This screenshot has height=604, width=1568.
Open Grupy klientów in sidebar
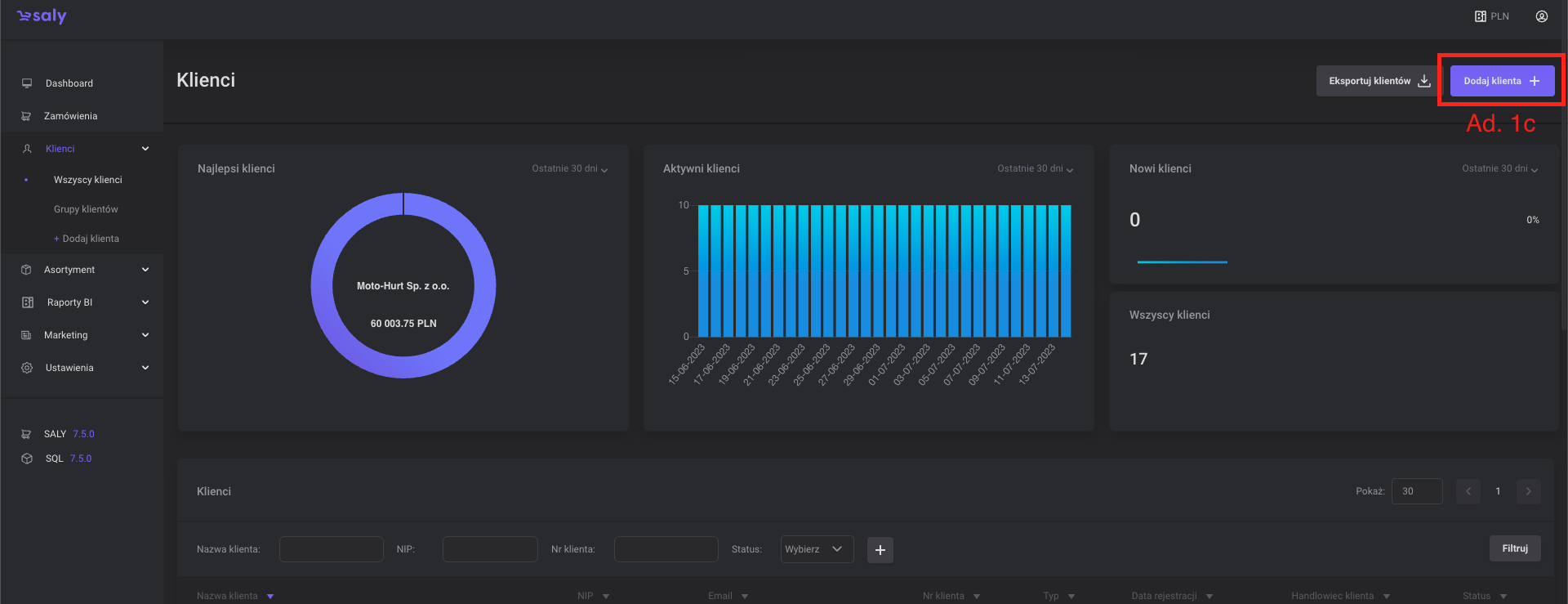coord(86,209)
